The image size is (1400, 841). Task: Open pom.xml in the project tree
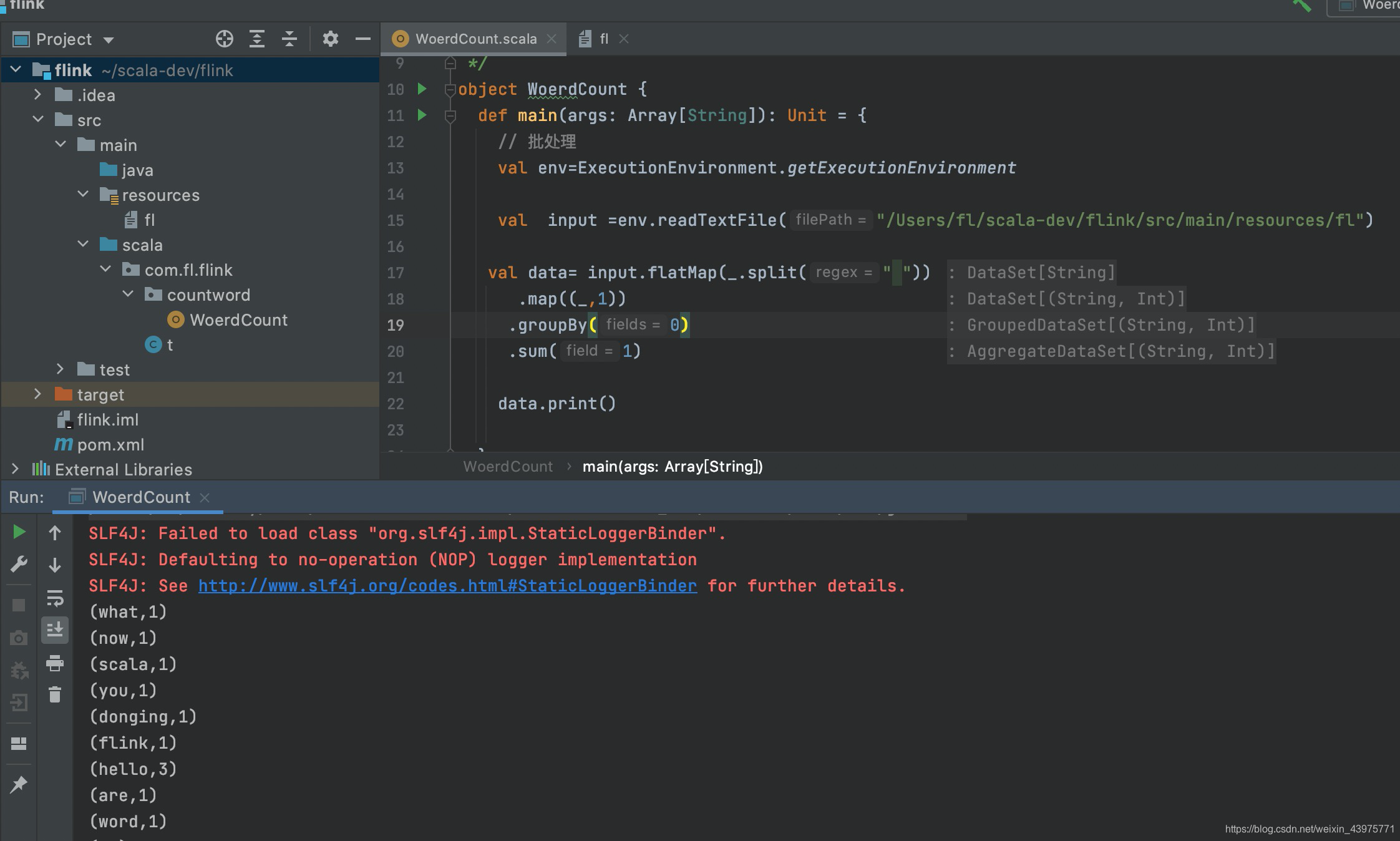110,445
